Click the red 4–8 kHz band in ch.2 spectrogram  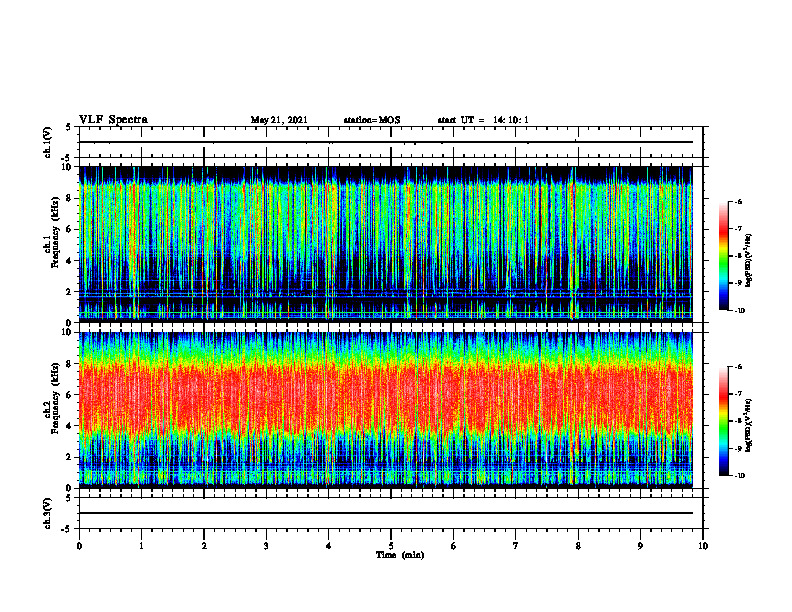pyautogui.click(x=386, y=399)
